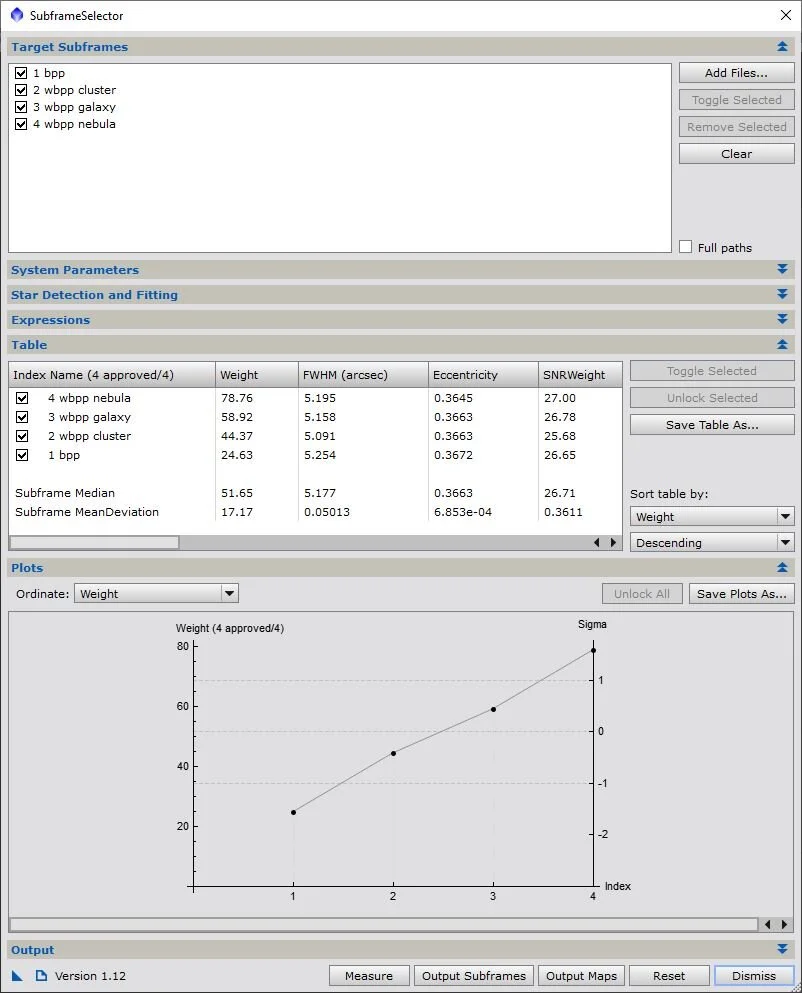Image resolution: width=802 pixels, height=993 pixels.
Task: Click the plot point at index 2
Action: [x=393, y=754]
